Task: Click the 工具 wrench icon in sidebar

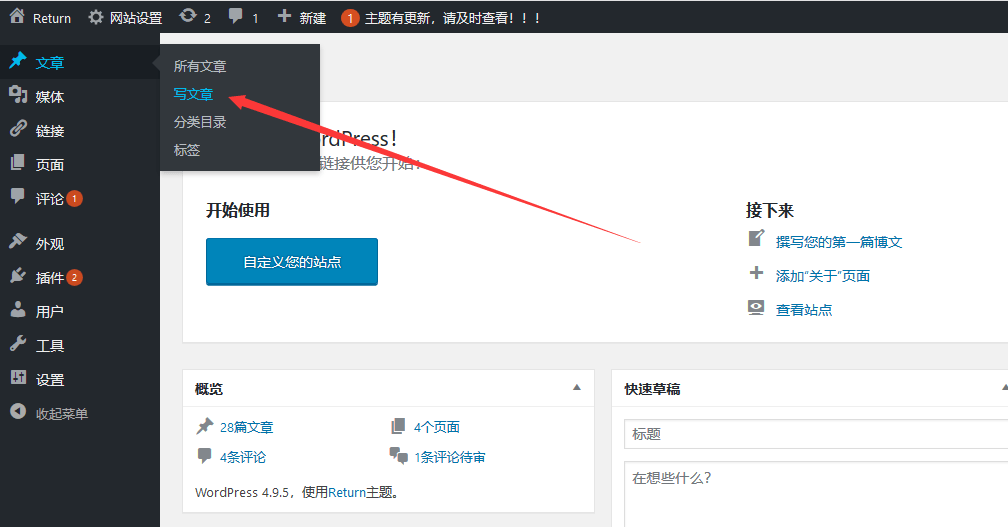Action: point(18,345)
